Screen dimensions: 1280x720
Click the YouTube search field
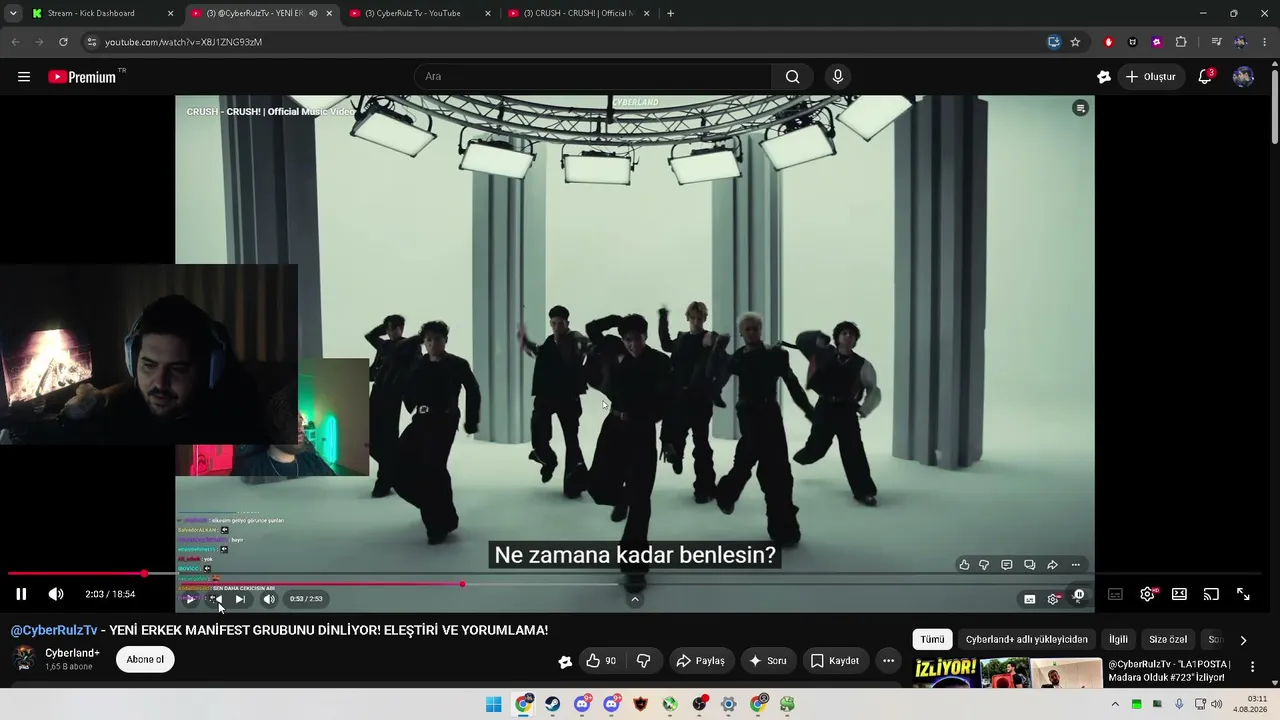pyautogui.click(x=593, y=77)
